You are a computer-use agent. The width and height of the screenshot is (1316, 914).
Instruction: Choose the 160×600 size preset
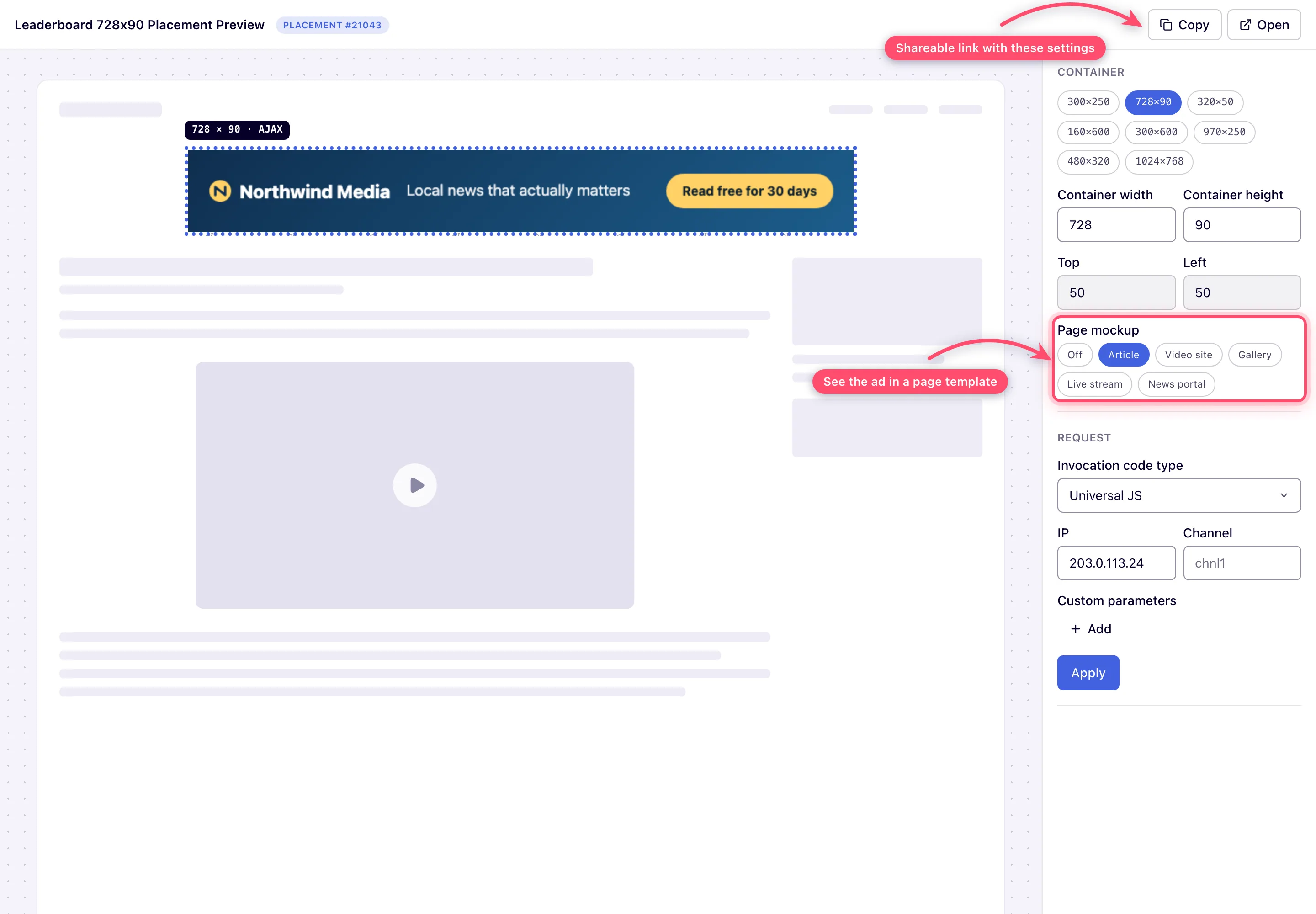coord(1088,132)
